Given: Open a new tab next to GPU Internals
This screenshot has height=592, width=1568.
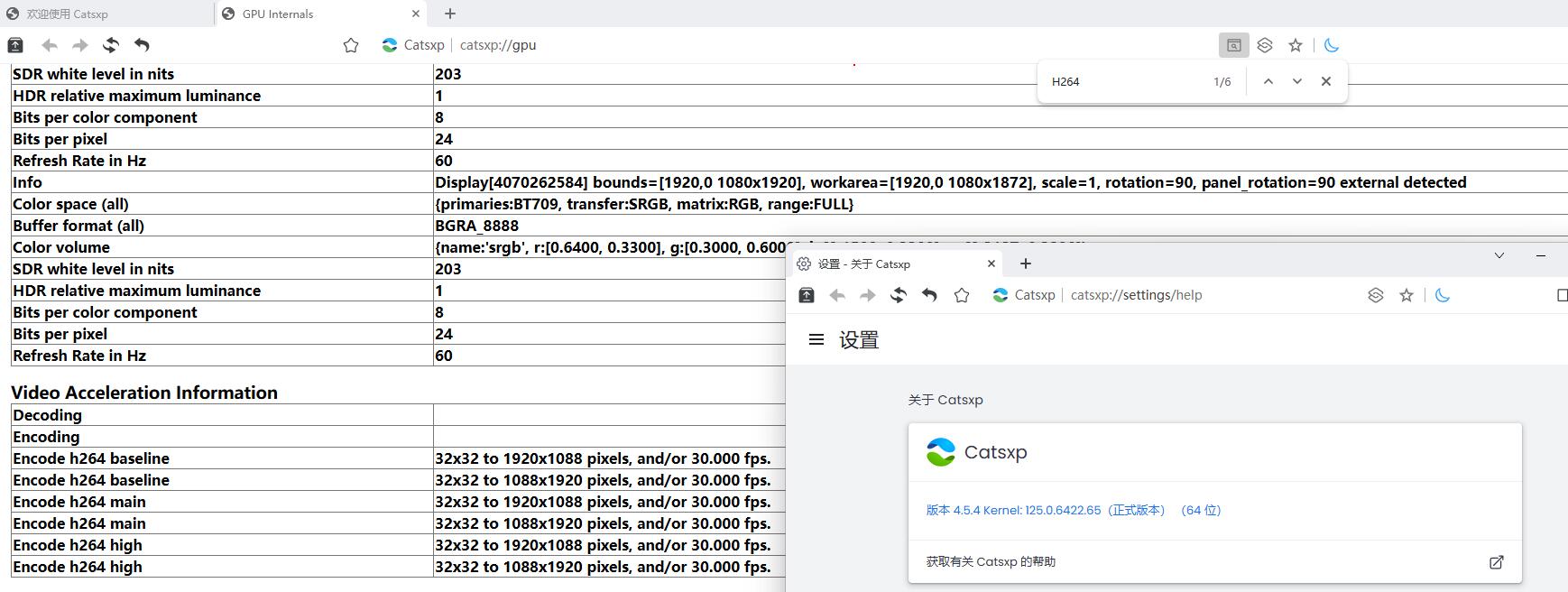Looking at the screenshot, I should click(450, 14).
